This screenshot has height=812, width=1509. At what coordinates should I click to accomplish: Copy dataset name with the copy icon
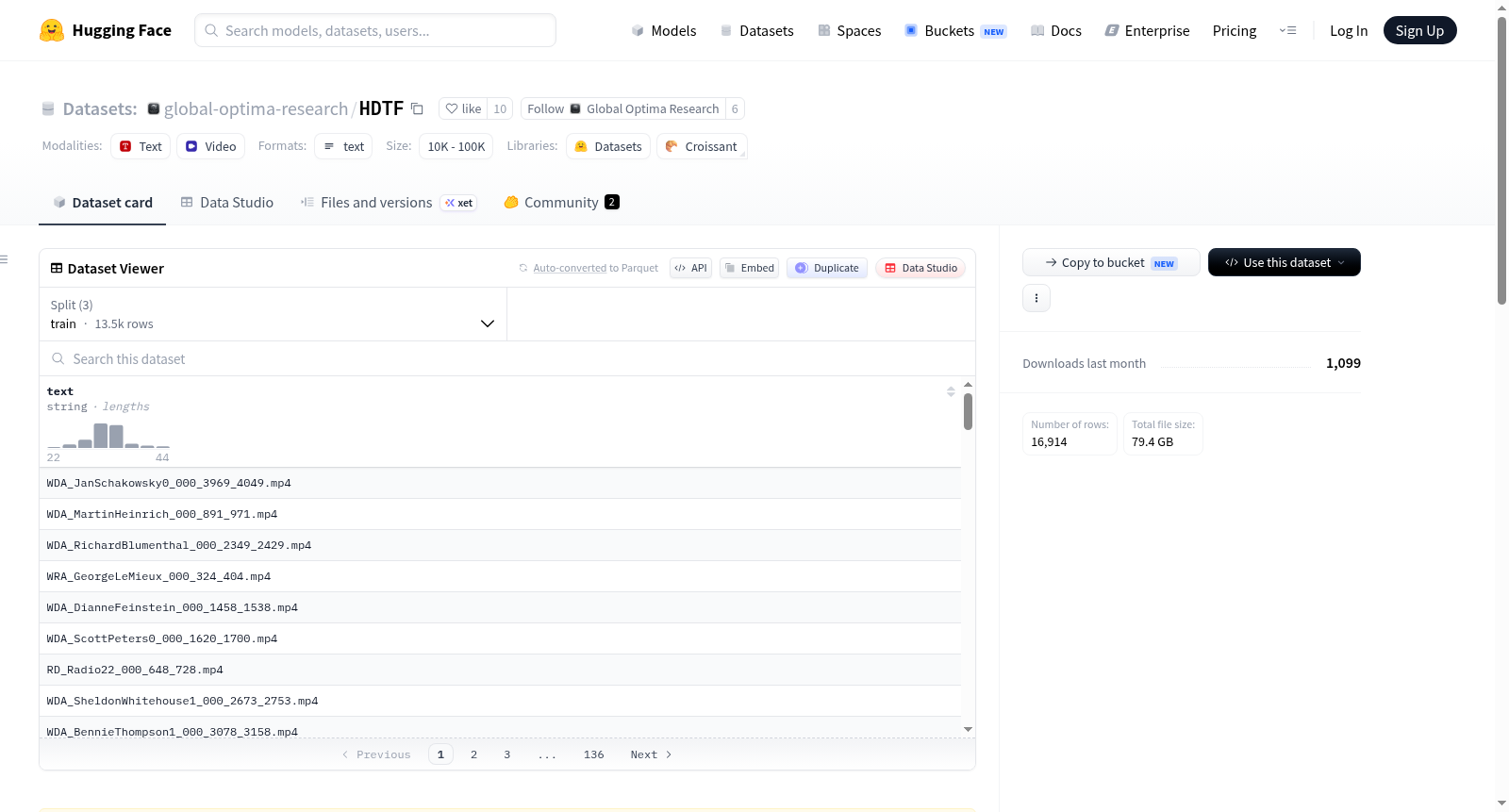[417, 108]
